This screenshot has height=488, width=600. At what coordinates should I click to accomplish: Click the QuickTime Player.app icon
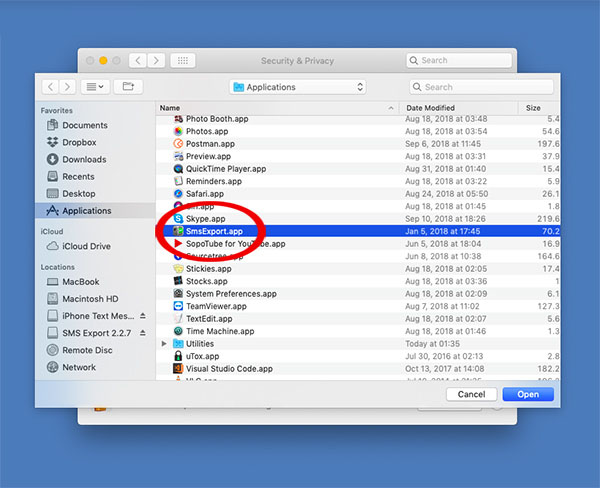tap(178, 169)
